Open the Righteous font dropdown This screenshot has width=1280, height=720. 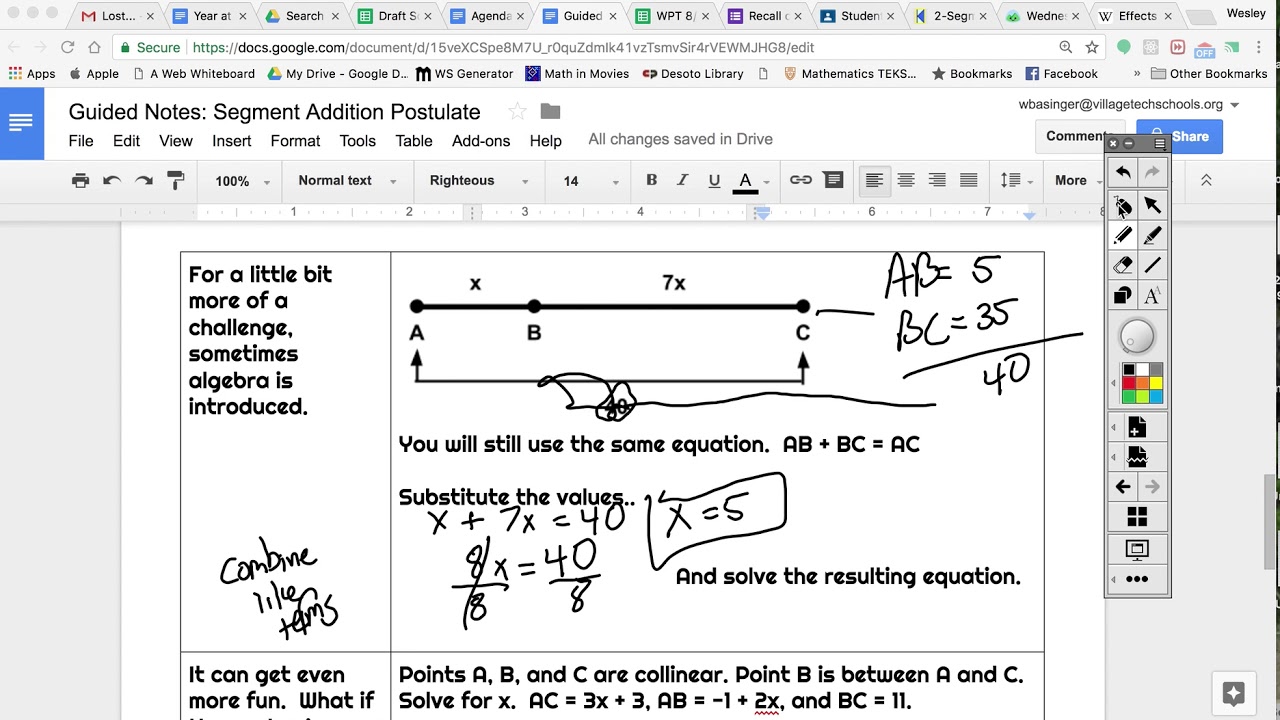click(479, 181)
